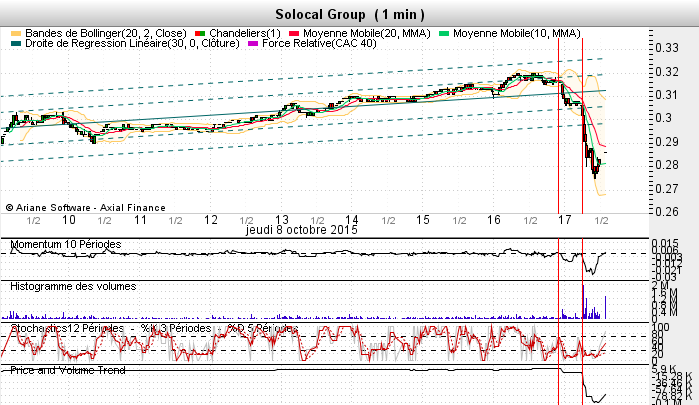
Task: Click hour 17 on the time axis
Action: [x=564, y=220]
